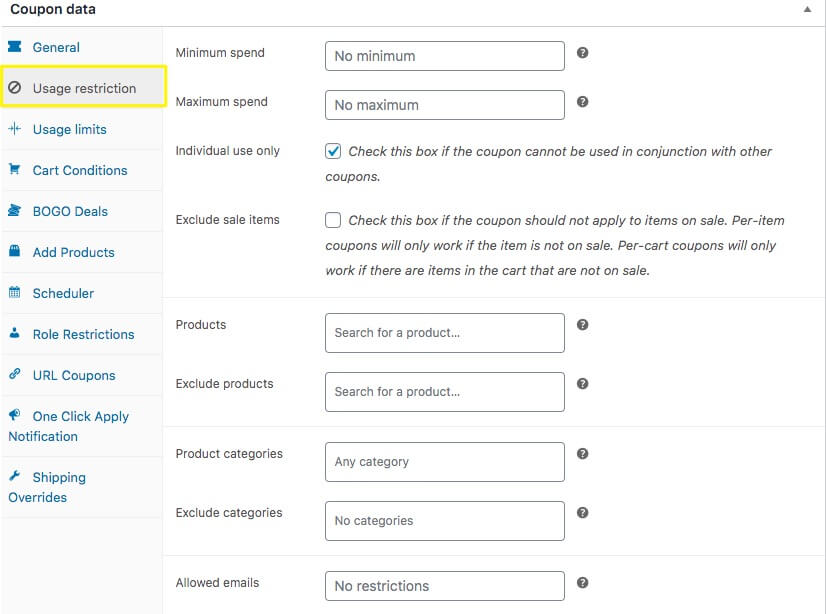Open the Scheduler settings tab
The image size is (826, 614).
point(63,293)
